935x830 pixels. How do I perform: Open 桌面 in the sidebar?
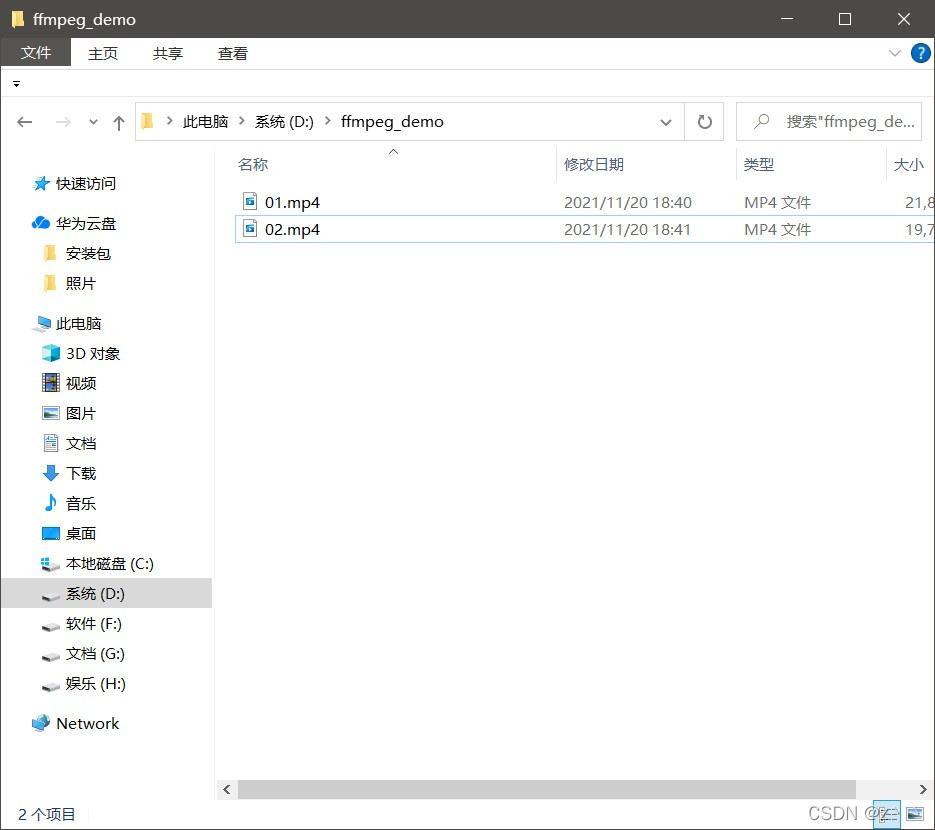tap(81, 534)
